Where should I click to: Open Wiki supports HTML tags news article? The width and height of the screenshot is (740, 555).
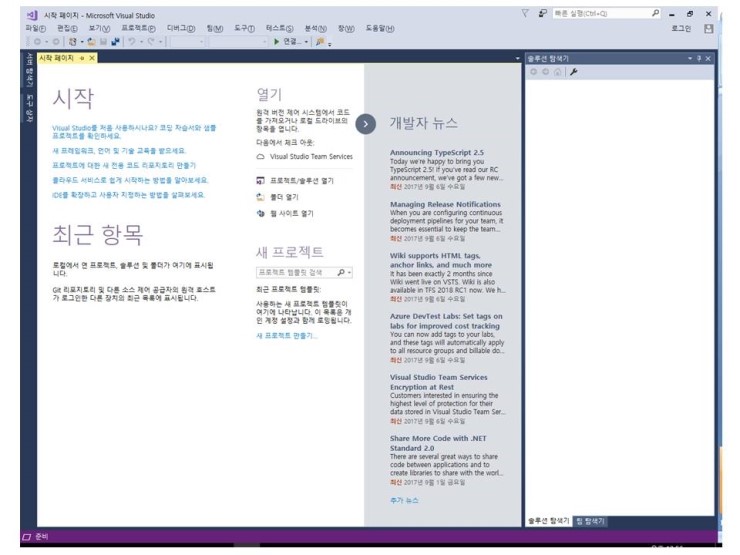pyautogui.click(x=441, y=260)
